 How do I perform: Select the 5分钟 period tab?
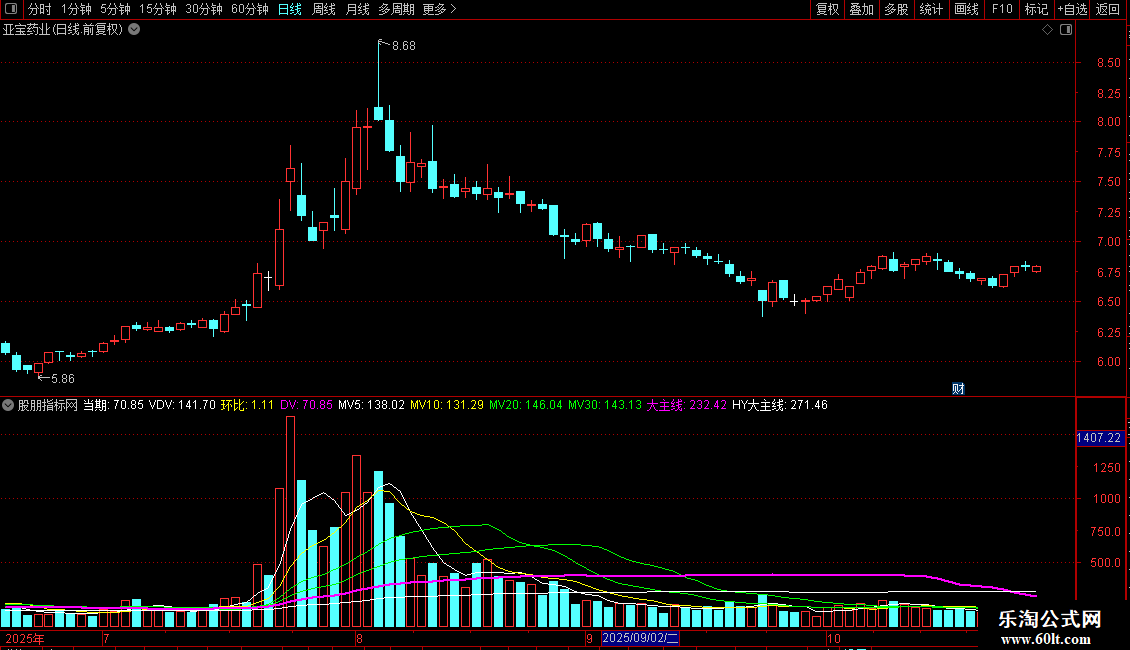click(x=115, y=9)
